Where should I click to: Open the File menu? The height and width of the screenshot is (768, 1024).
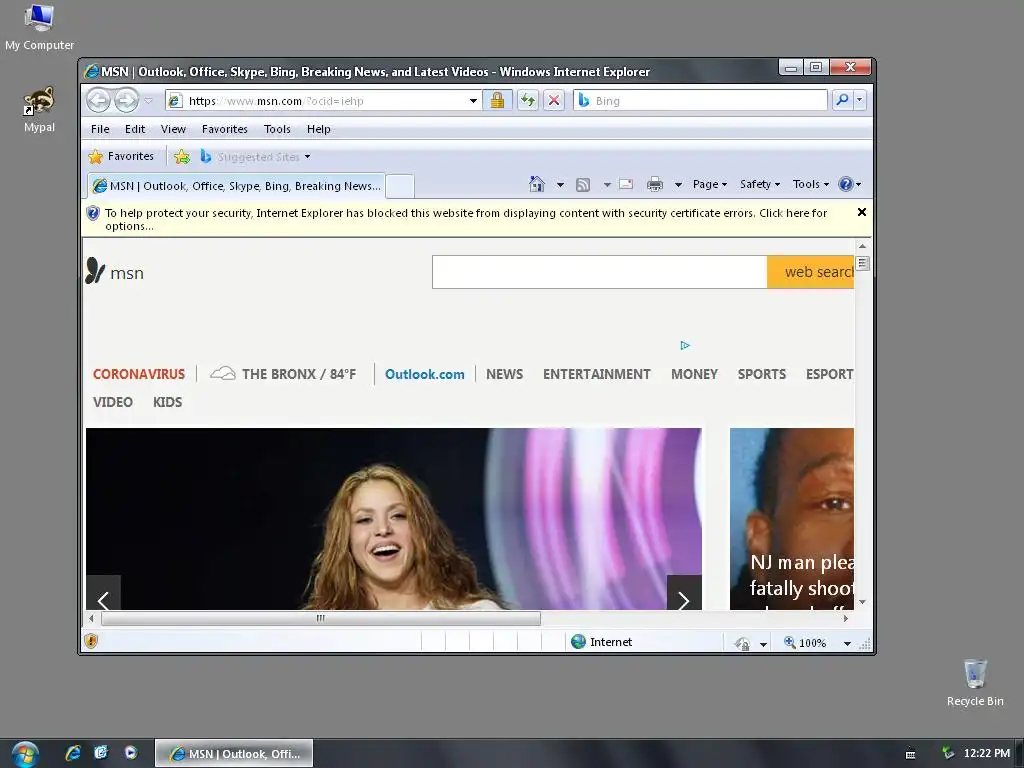coord(100,129)
